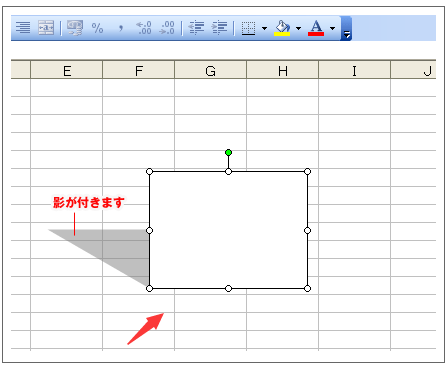Click the rectangle's bottom-left sizing handle
The height and width of the screenshot is (374, 447).
tap(149, 288)
